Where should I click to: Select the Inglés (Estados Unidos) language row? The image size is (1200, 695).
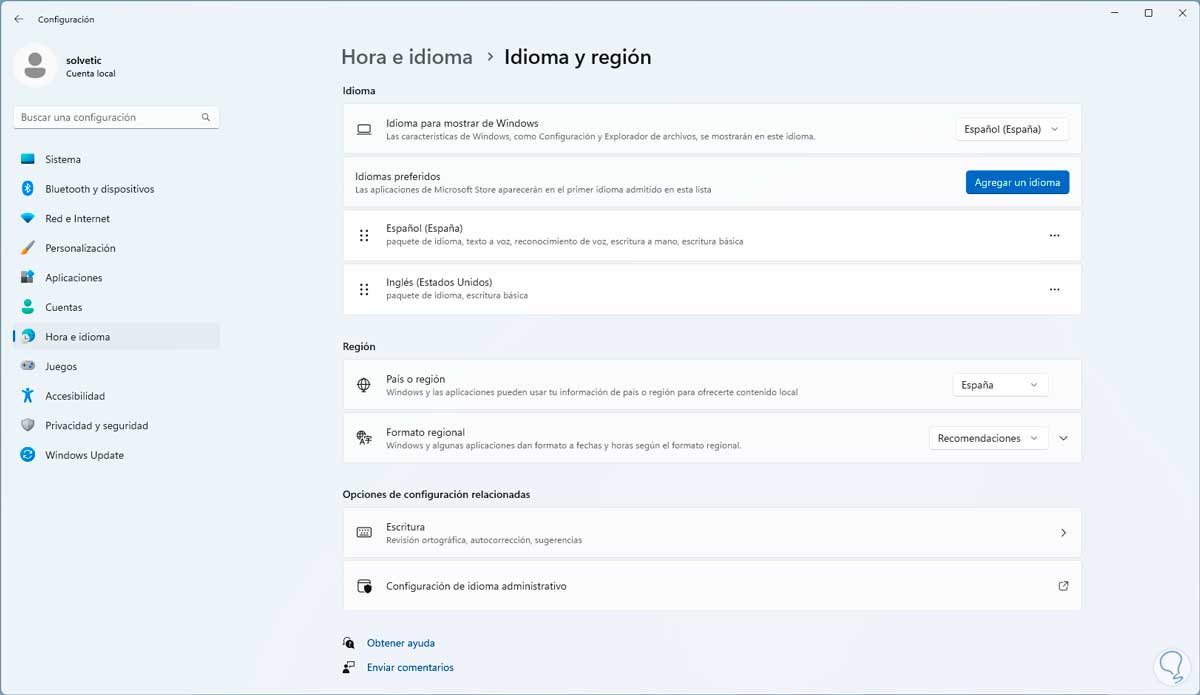712,289
